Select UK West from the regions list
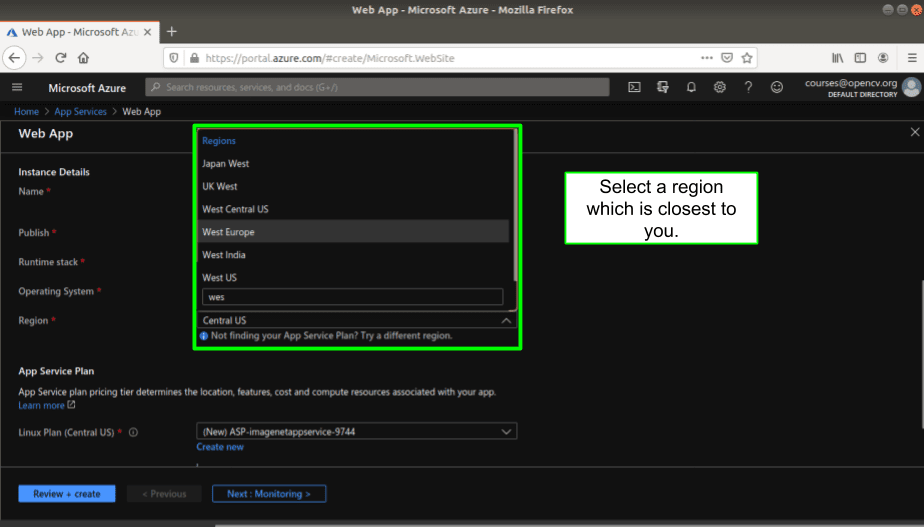The height and width of the screenshot is (527, 924). pos(354,186)
